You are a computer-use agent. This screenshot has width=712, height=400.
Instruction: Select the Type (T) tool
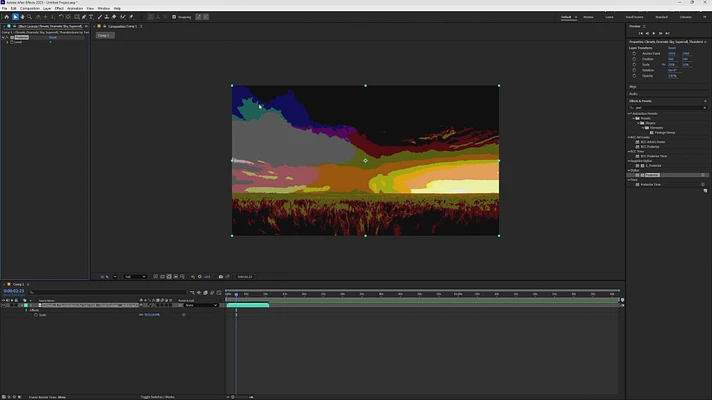point(91,17)
